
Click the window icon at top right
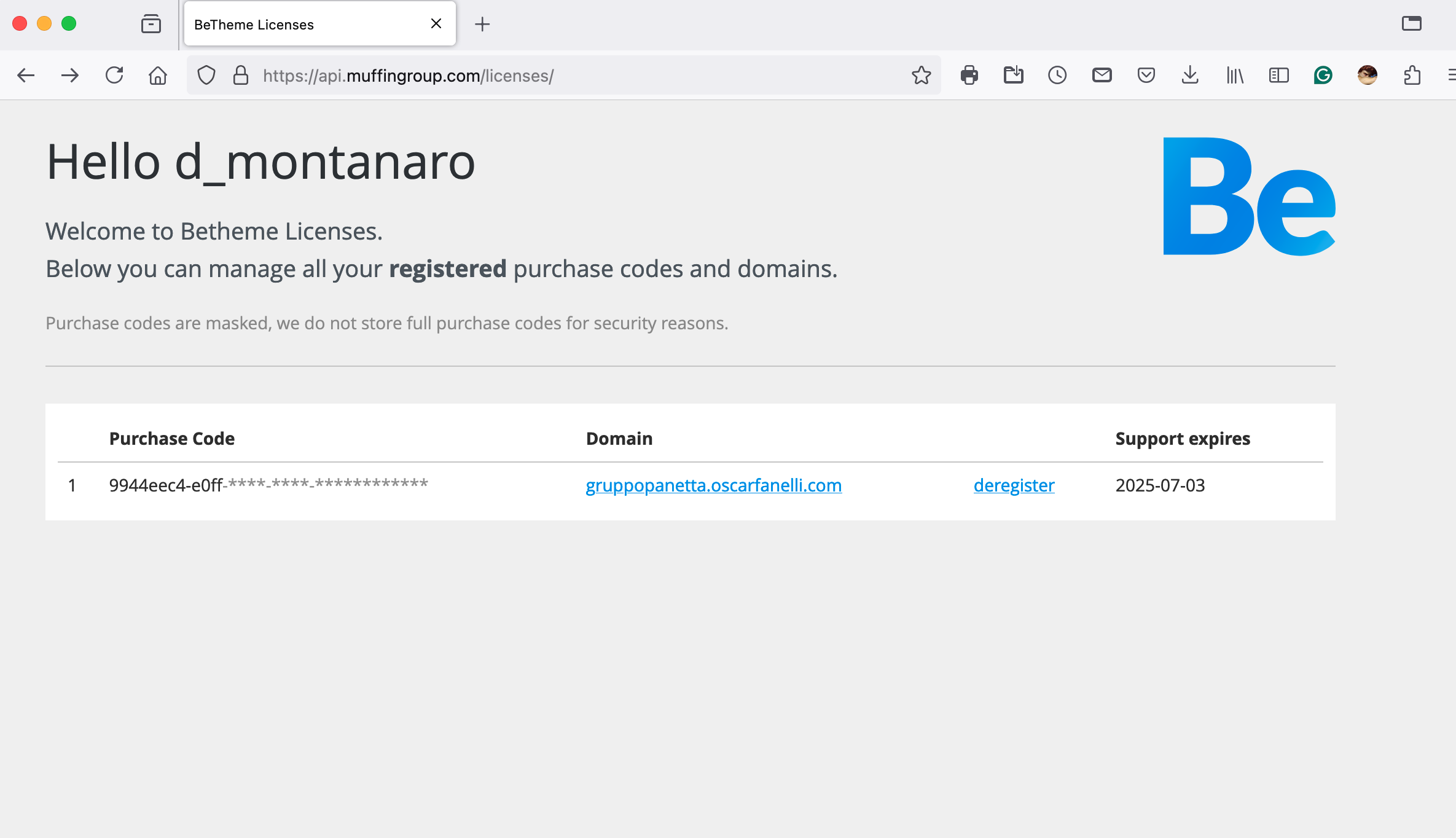pyautogui.click(x=1412, y=23)
